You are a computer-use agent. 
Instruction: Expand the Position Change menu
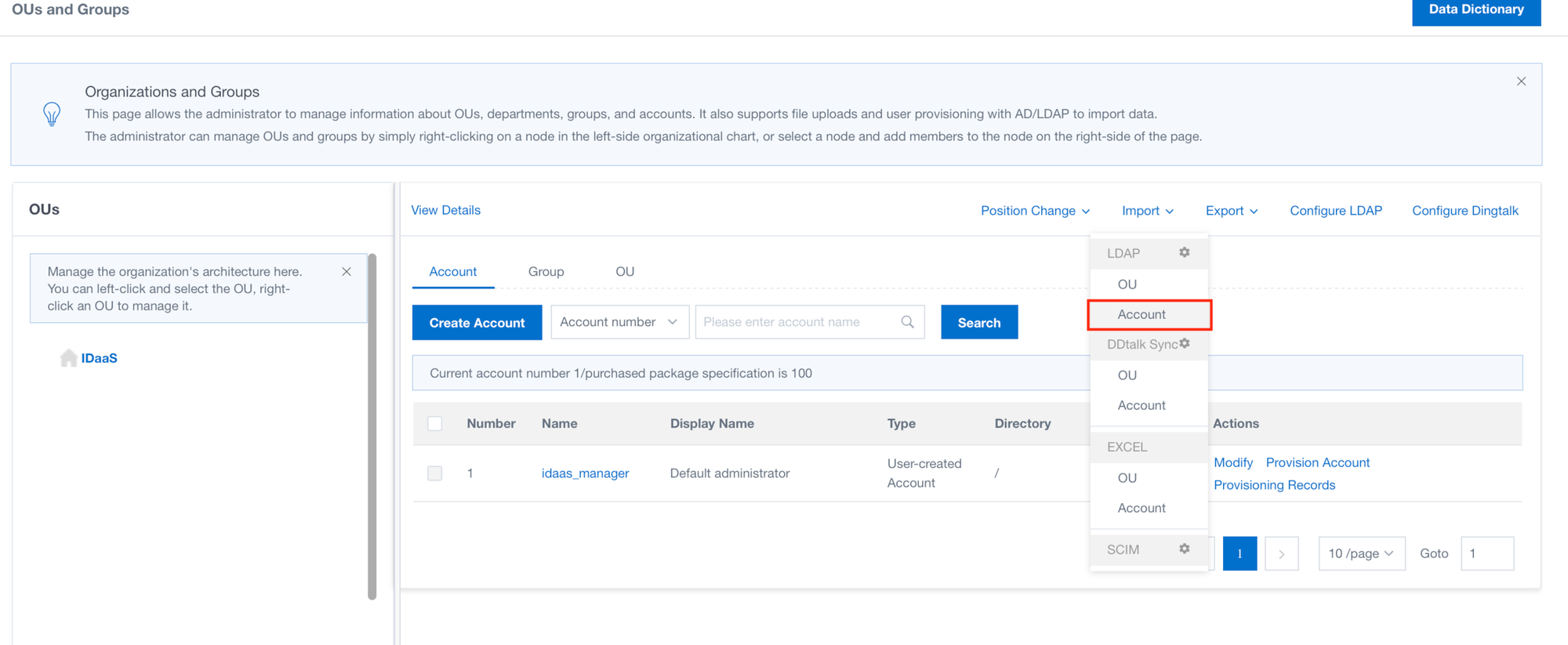[1035, 211]
